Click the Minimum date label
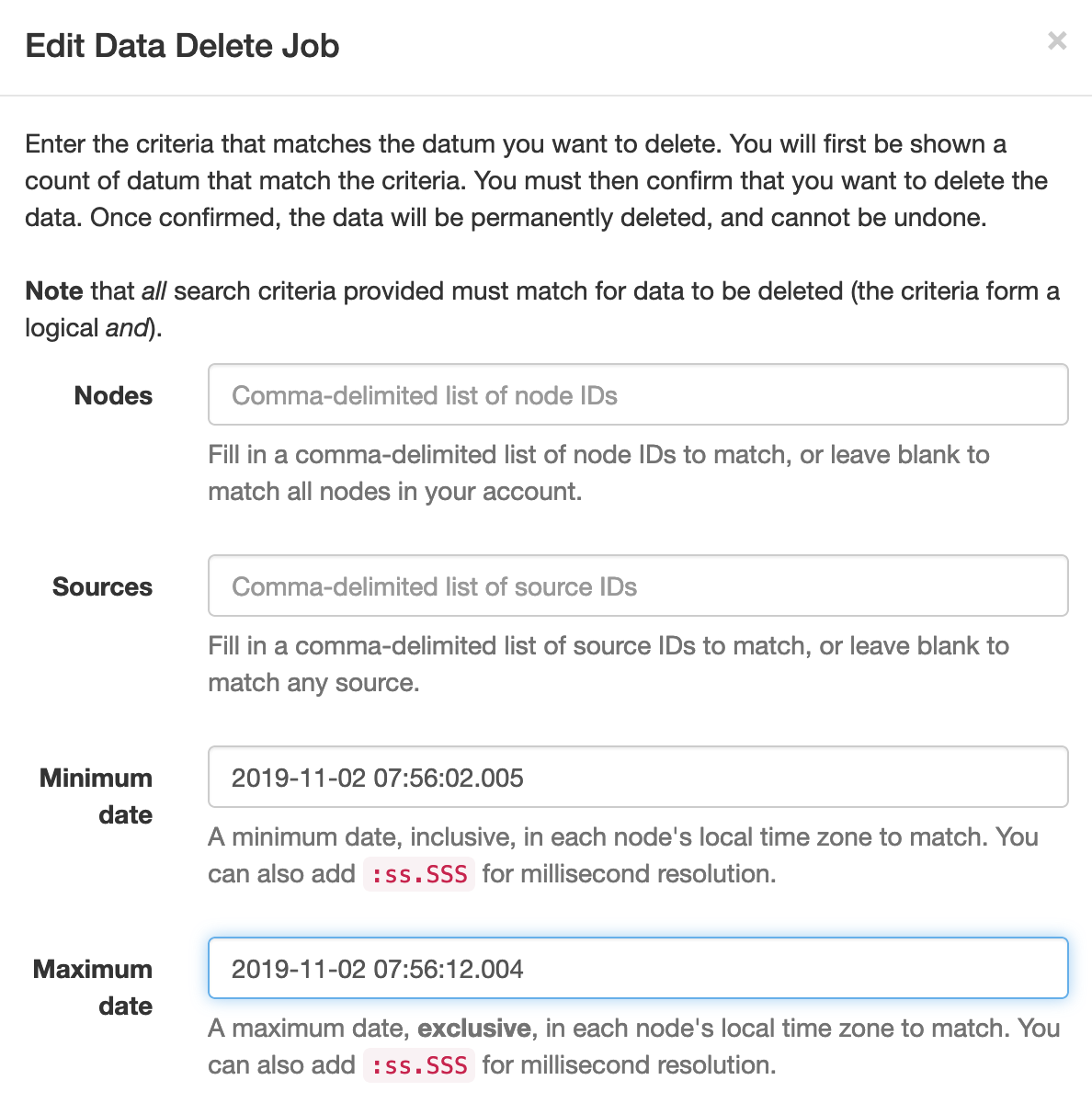The height and width of the screenshot is (1103, 1092). (x=96, y=796)
